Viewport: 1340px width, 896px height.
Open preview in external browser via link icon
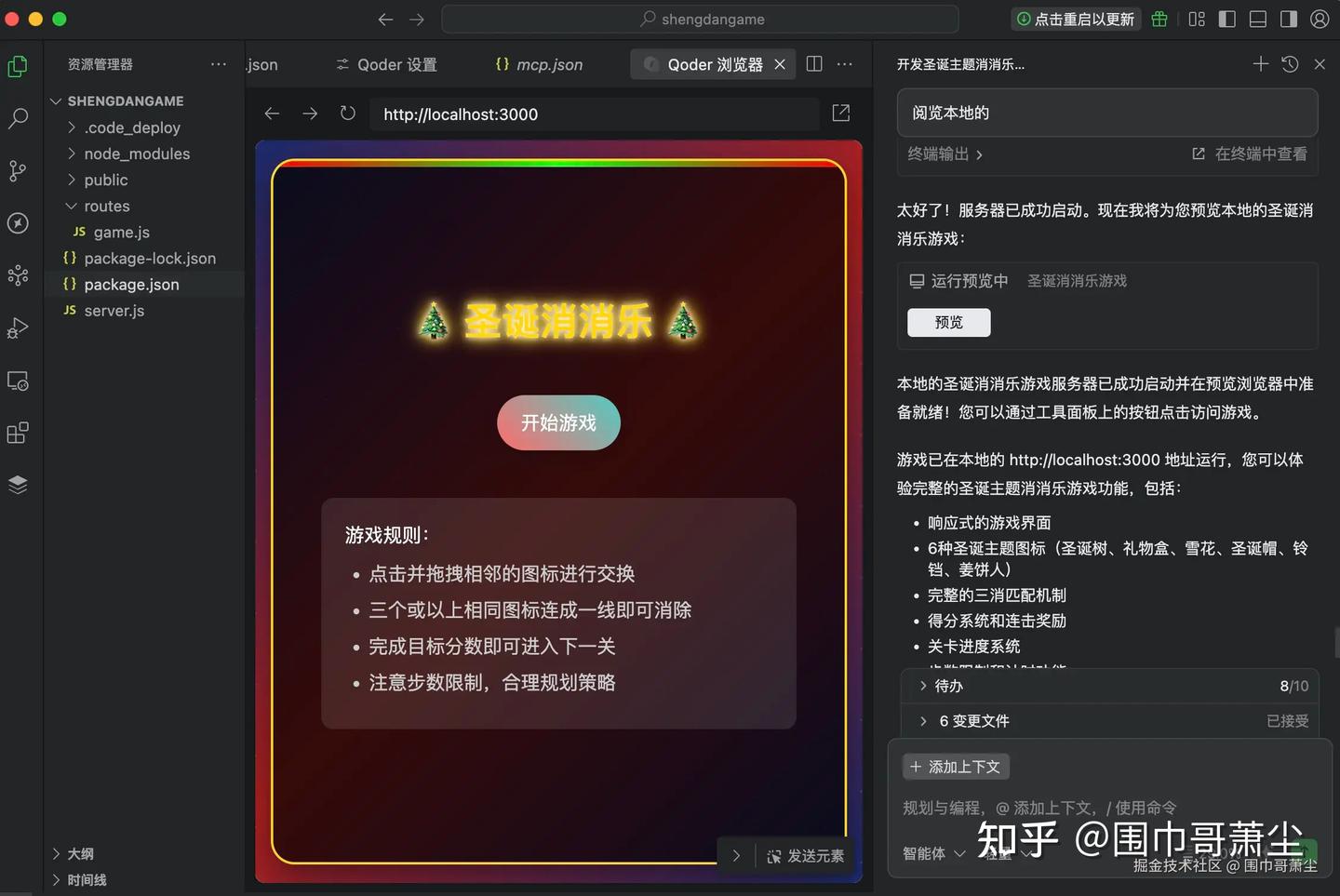(x=840, y=113)
